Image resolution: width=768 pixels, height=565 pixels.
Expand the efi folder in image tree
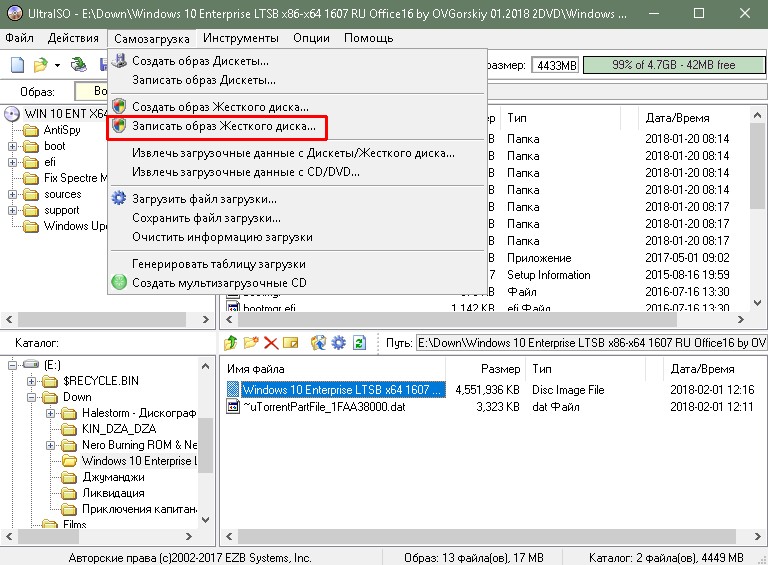coord(12,163)
